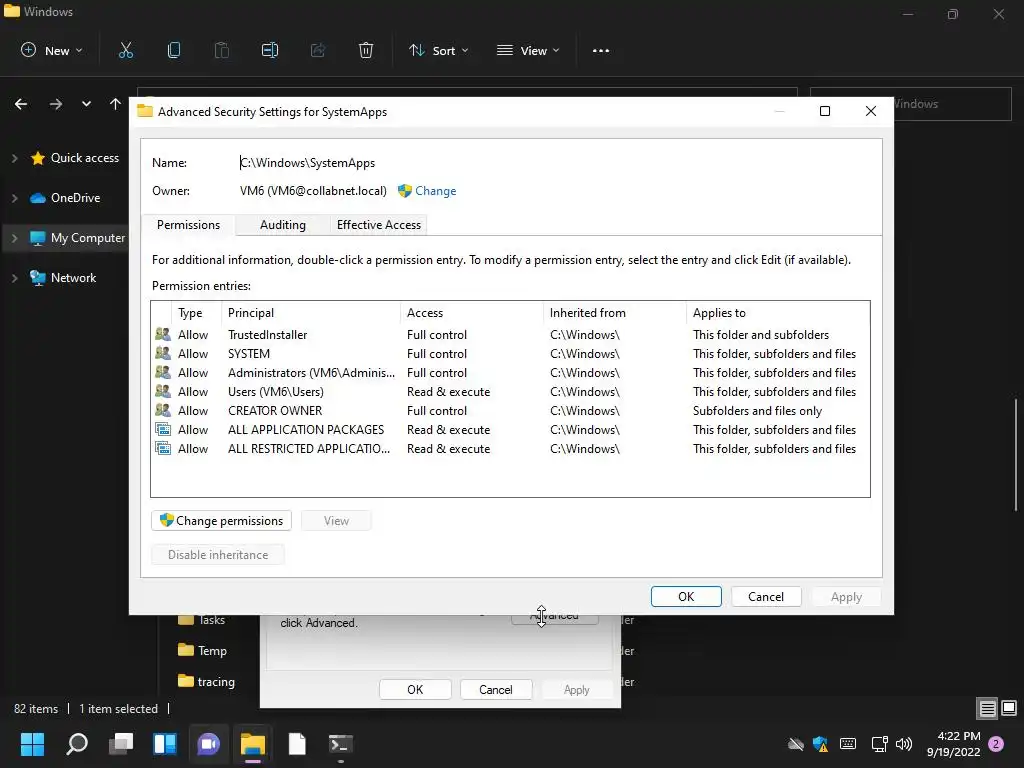The height and width of the screenshot is (768, 1024).
Task: Switch to the Effective Access tab
Action: [x=379, y=225]
